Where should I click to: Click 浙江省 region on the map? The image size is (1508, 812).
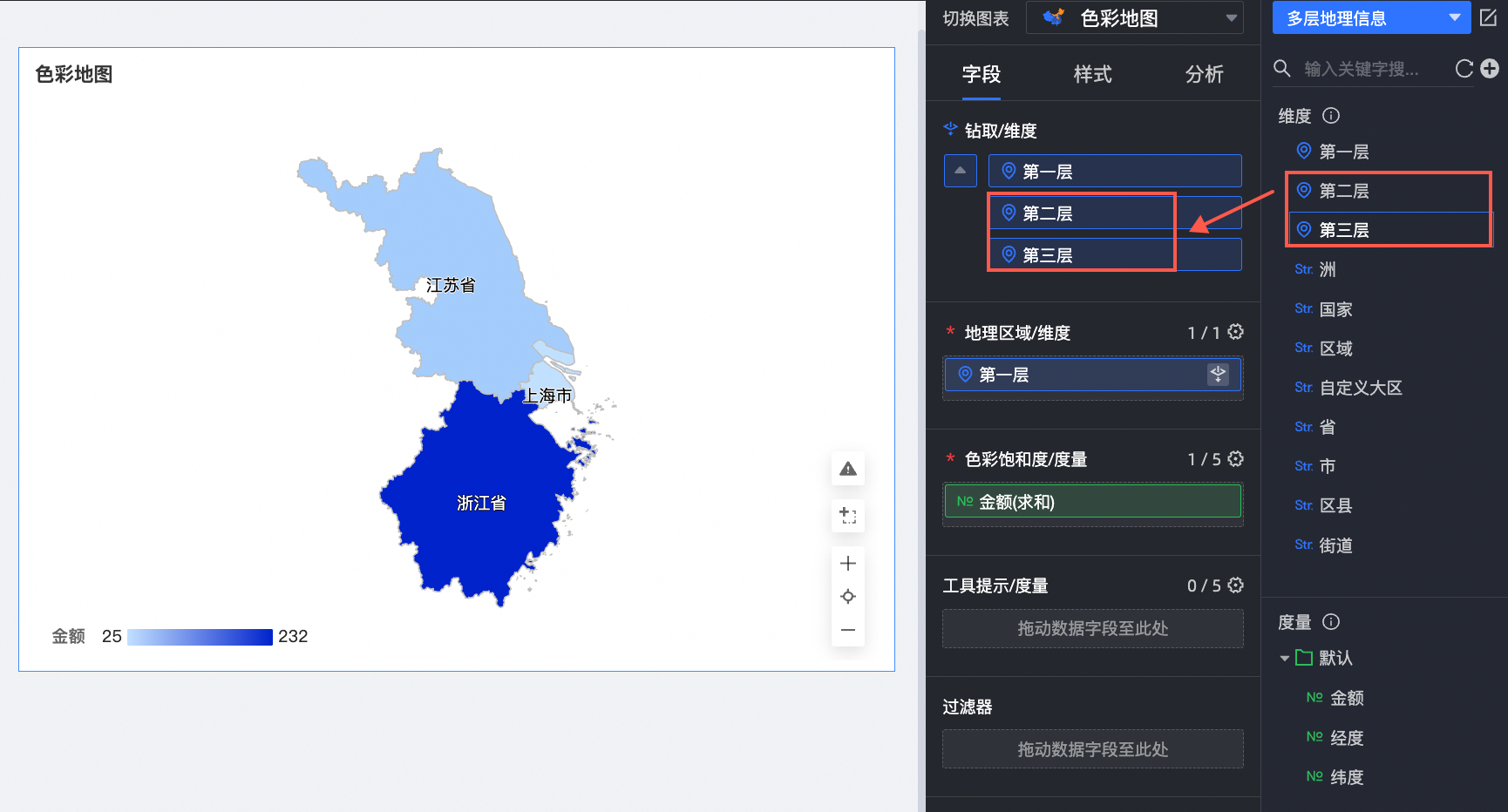pos(481,503)
